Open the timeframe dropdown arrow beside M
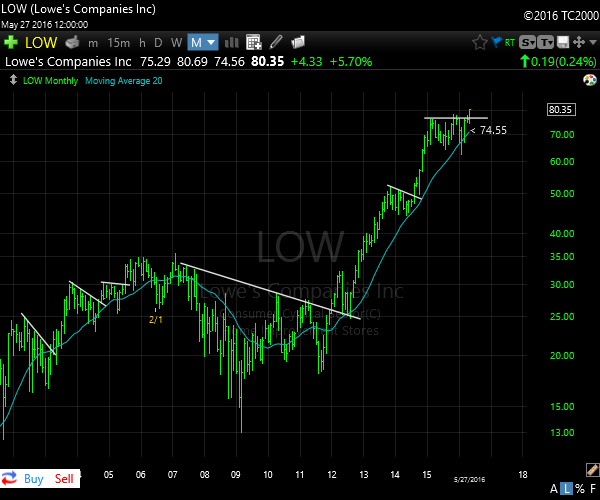This screenshot has height=500, width=600. point(212,42)
